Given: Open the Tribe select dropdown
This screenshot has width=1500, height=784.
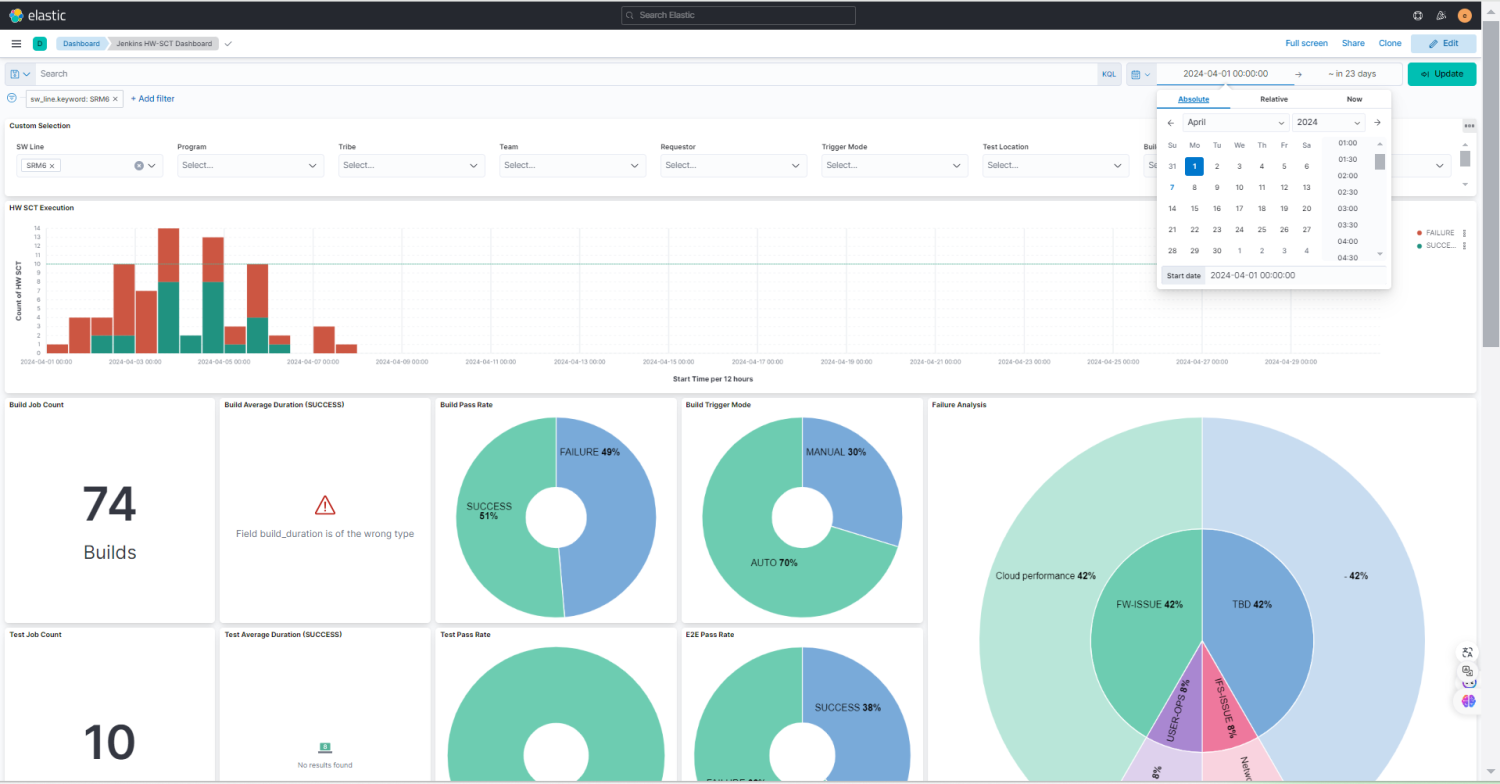Looking at the screenshot, I should click(412, 165).
